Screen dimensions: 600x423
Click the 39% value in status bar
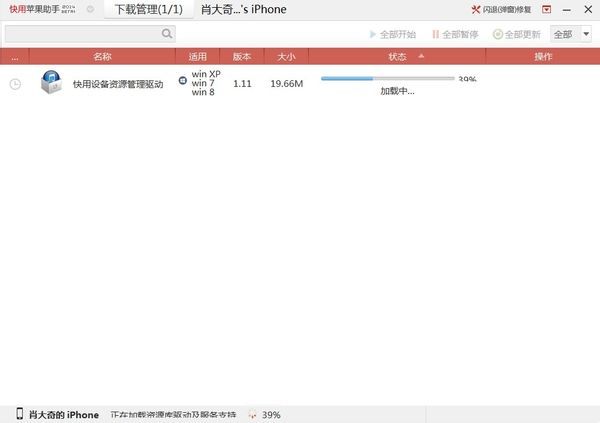(271, 415)
